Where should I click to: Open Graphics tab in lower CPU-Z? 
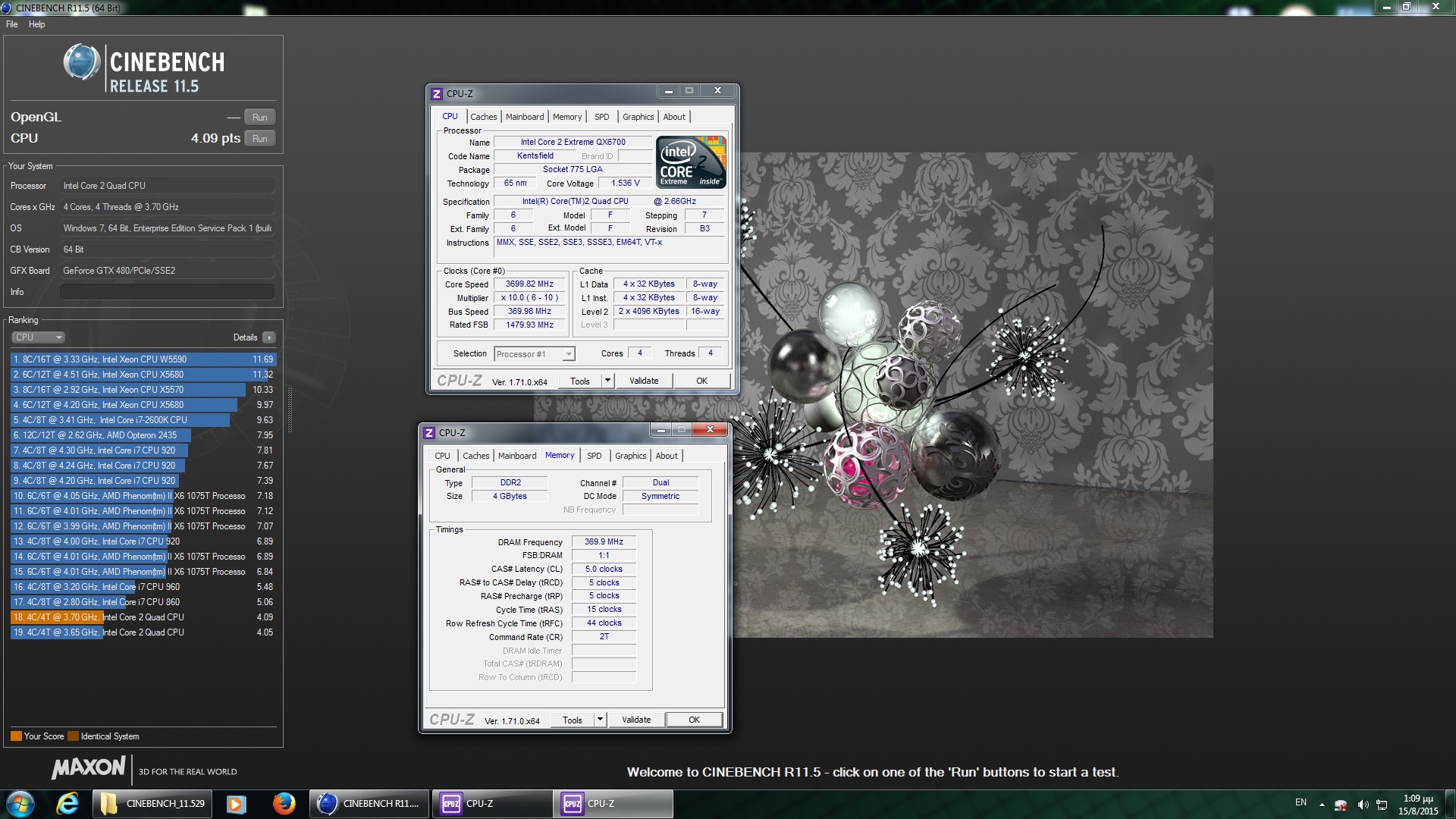[x=630, y=456]
